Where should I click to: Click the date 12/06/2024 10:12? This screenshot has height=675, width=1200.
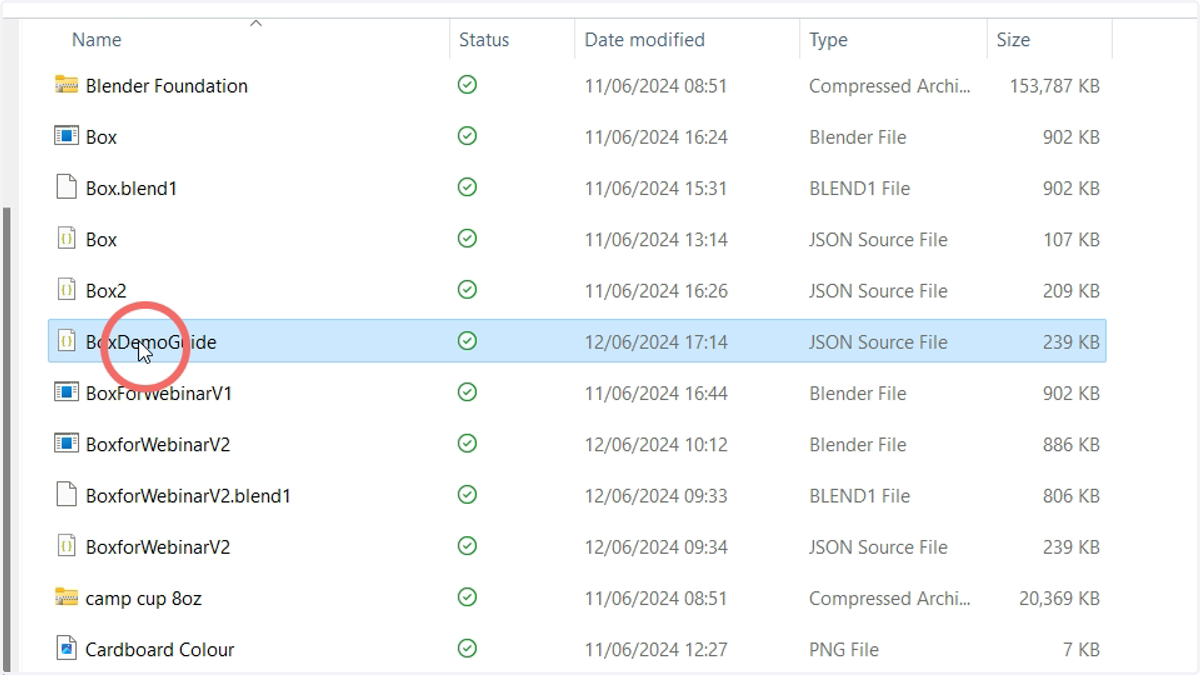656,444
